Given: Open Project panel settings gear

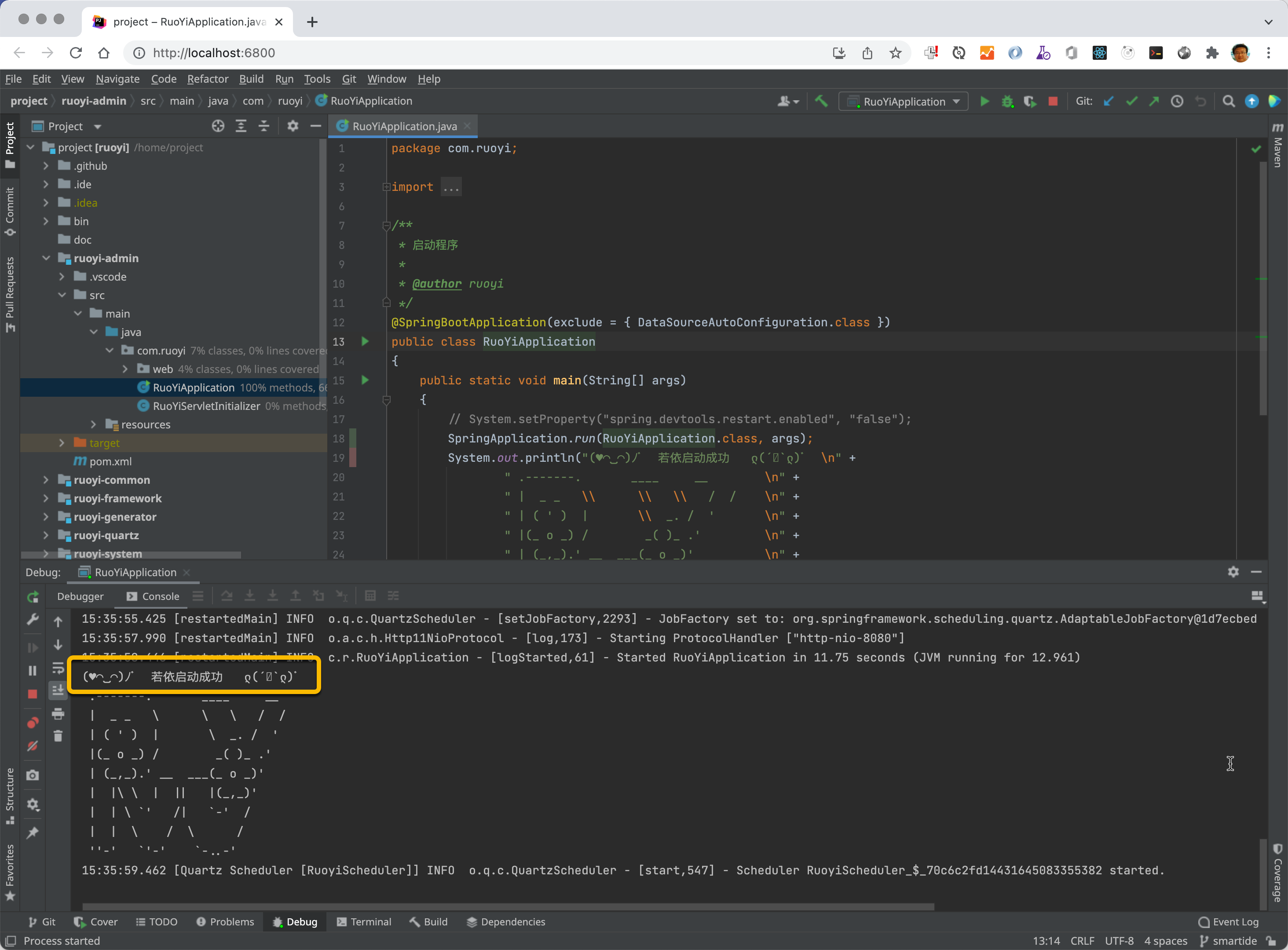Looking at the screenshot, I should 293,126.
